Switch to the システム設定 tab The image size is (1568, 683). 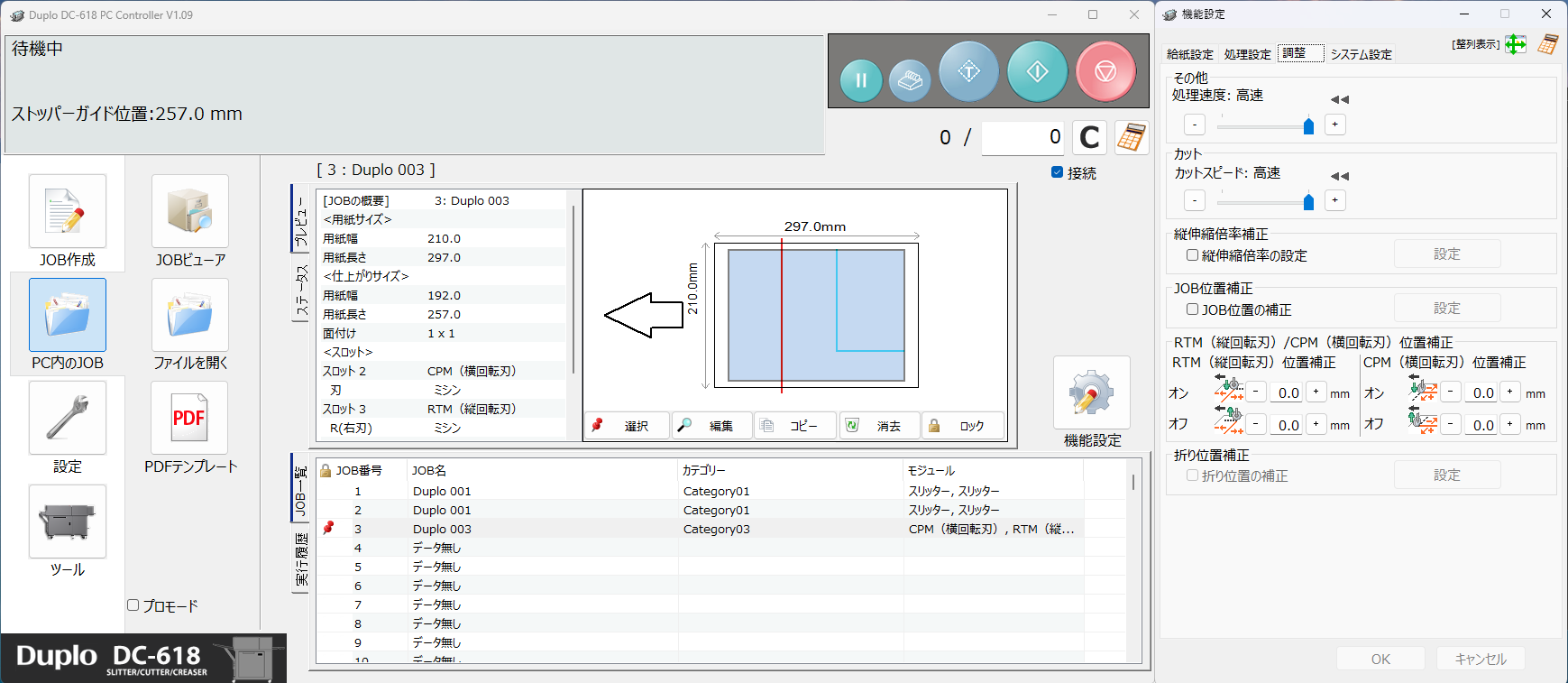[x=1361, y=54]
